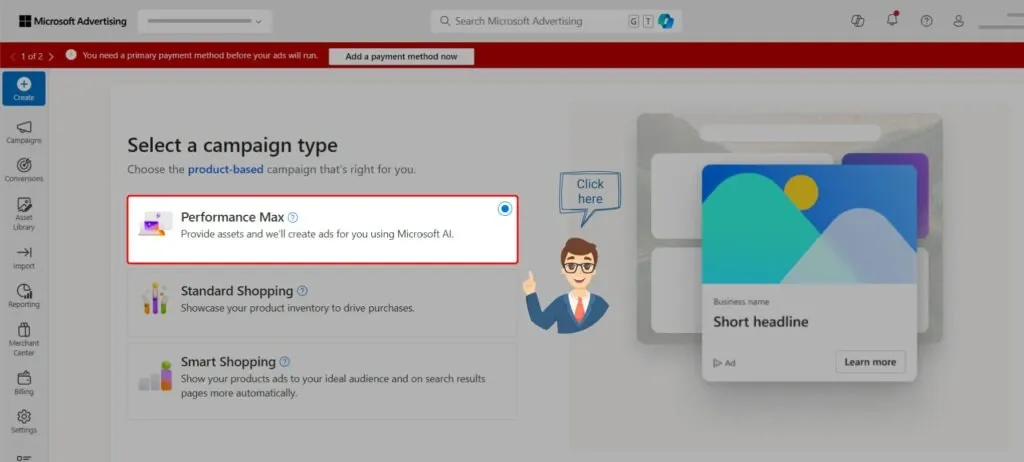Screen dimensions: 1024x462
Task: Open the account selector dropdown
Action: click(x=204, y=21)
